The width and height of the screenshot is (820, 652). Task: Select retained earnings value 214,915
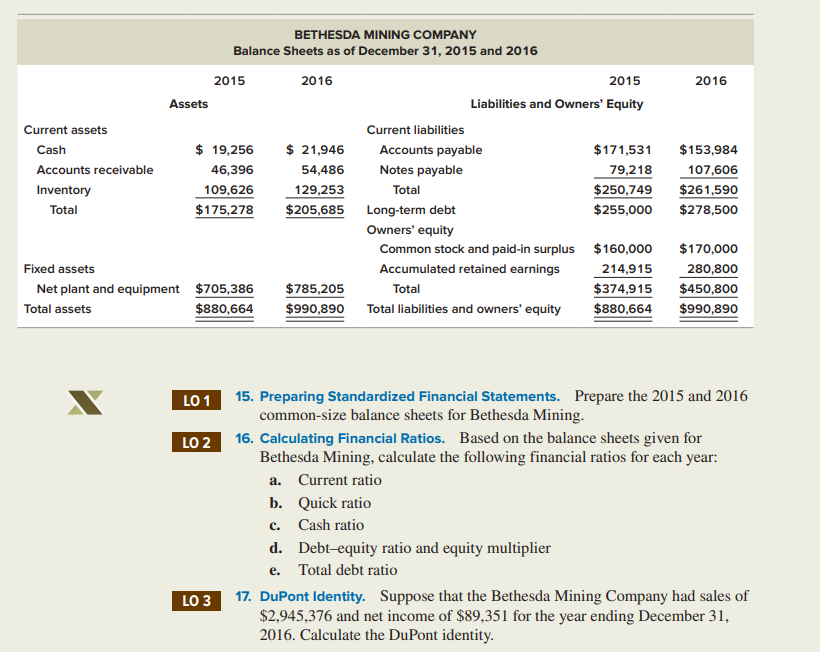pos(627,269)
